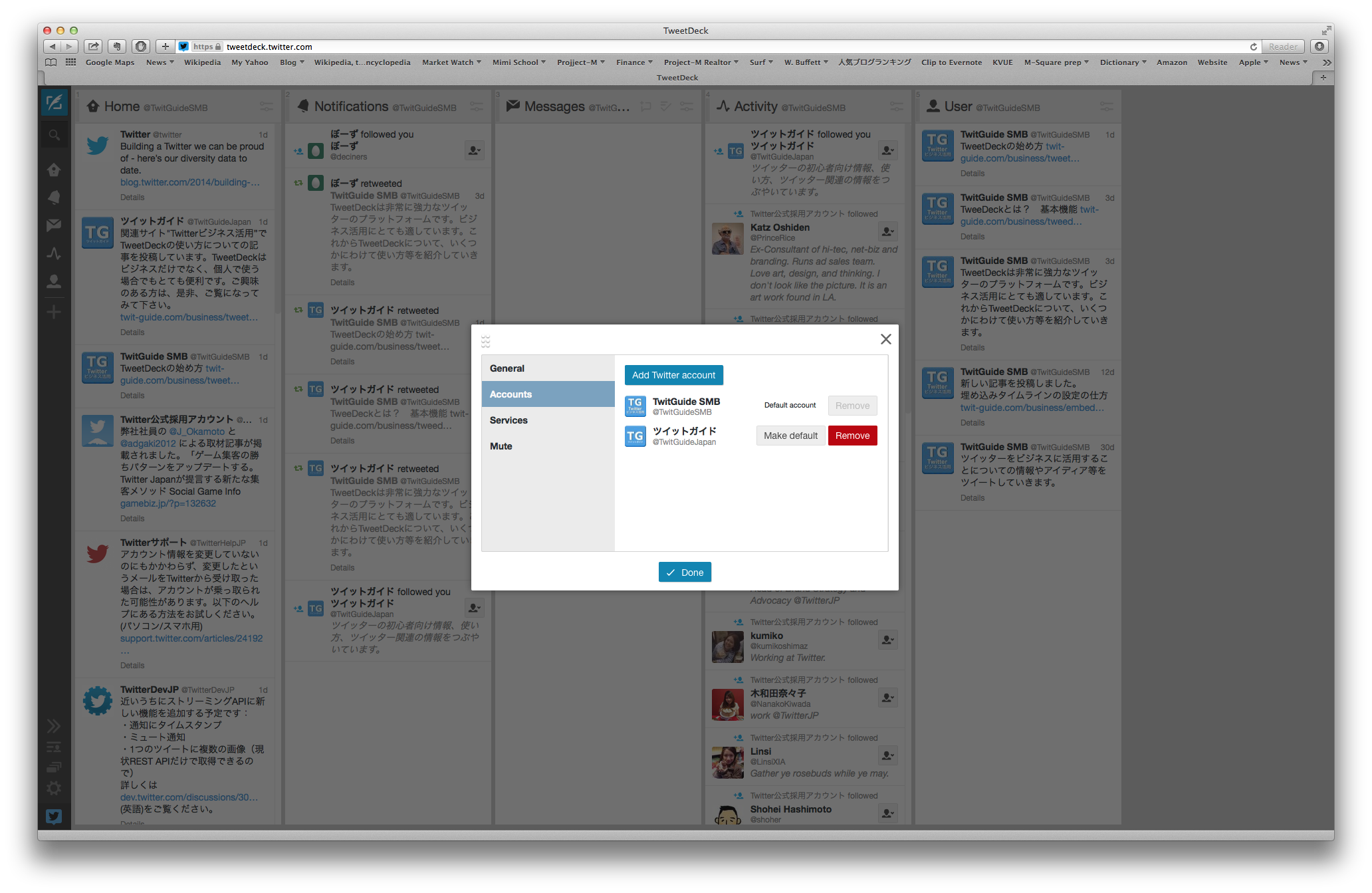
Task: Open the Market Watch bookmarks dropdown
Action: pyautogui.click(x=451, y=63)
